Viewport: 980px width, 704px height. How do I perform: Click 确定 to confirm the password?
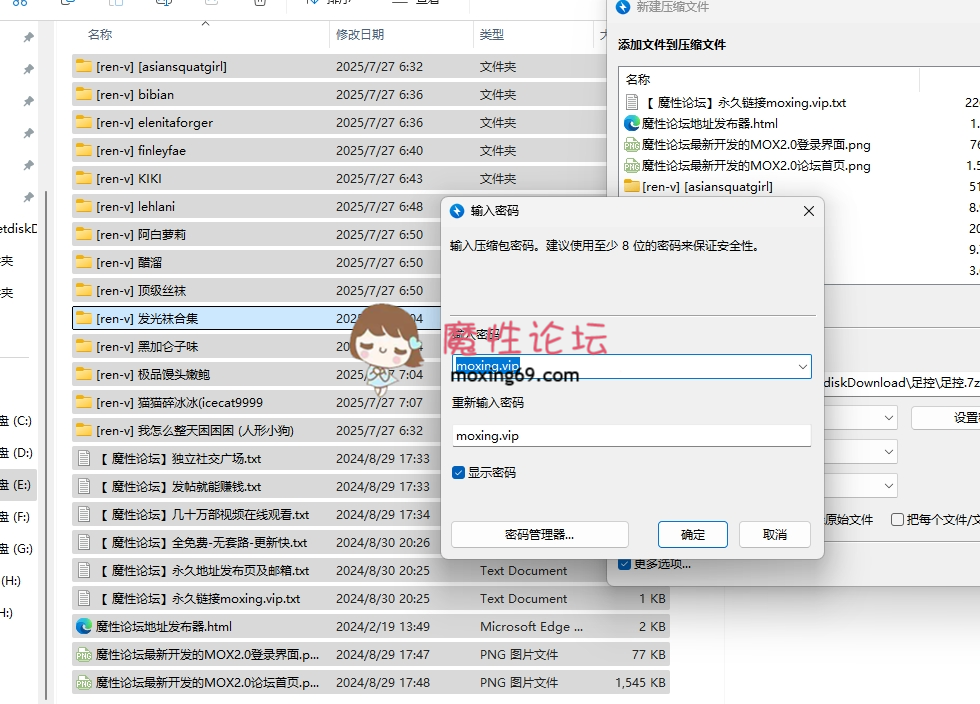(692, 535)
